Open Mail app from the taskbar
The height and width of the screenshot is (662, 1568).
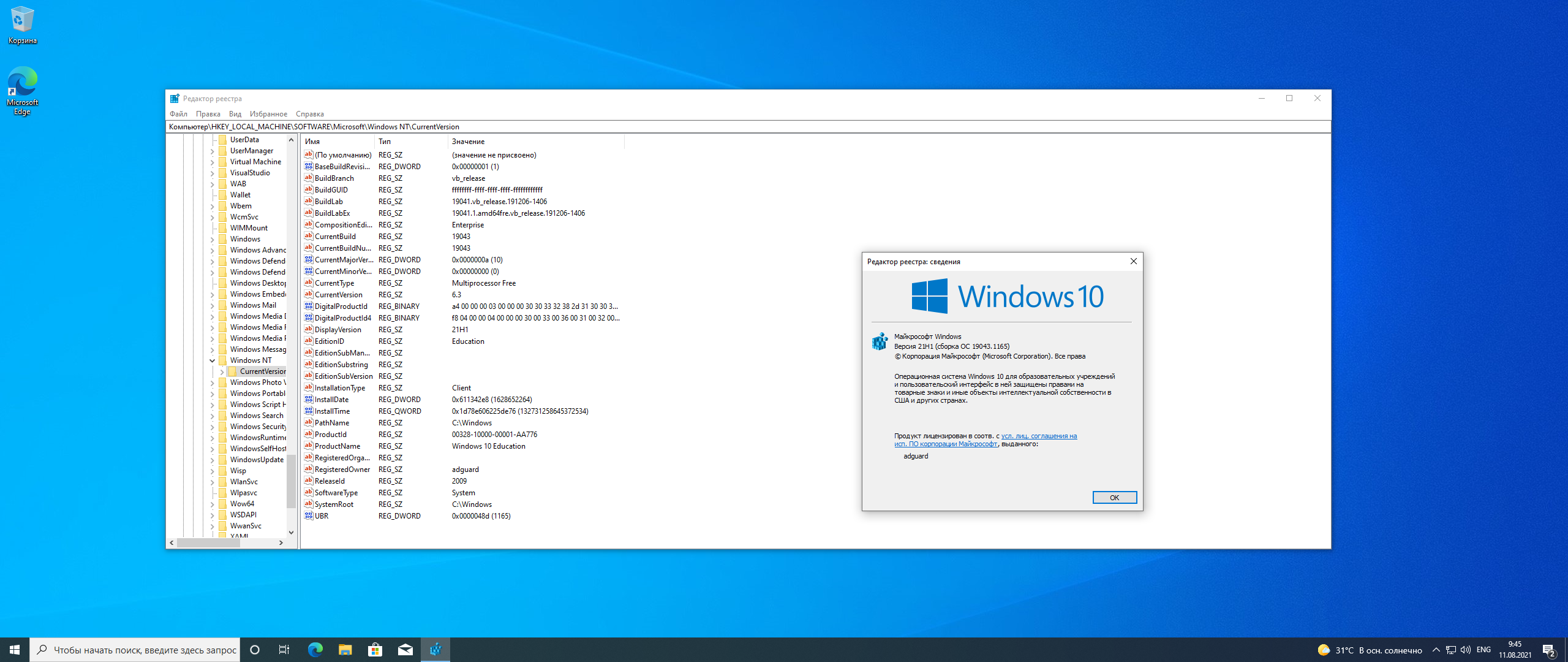coord(405,650)
